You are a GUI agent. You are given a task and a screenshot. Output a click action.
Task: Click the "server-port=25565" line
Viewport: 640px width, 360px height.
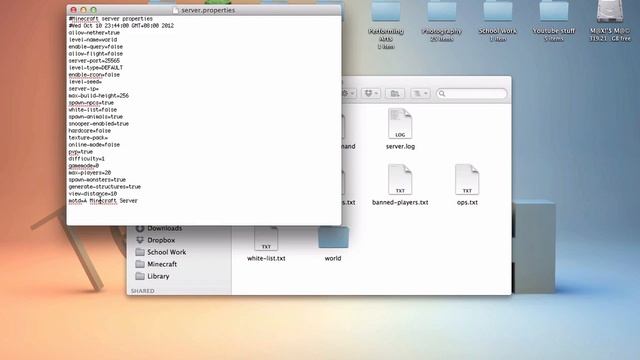[x=94, y=60]
